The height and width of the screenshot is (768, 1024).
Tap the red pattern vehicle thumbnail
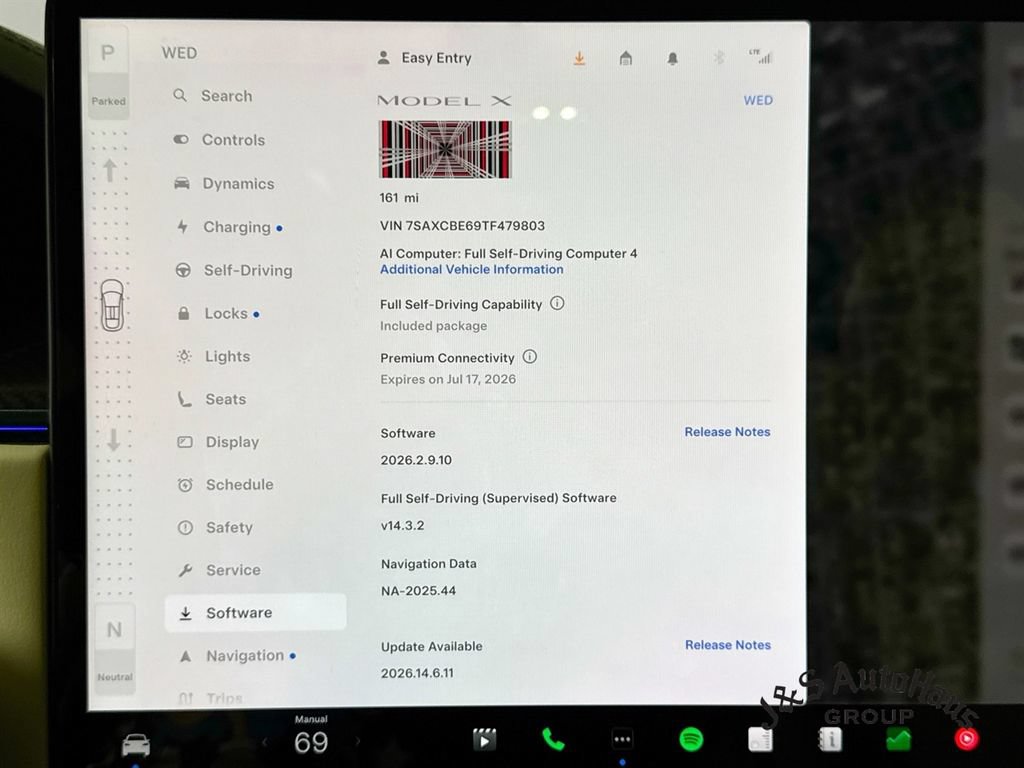[x=445, y=150]
